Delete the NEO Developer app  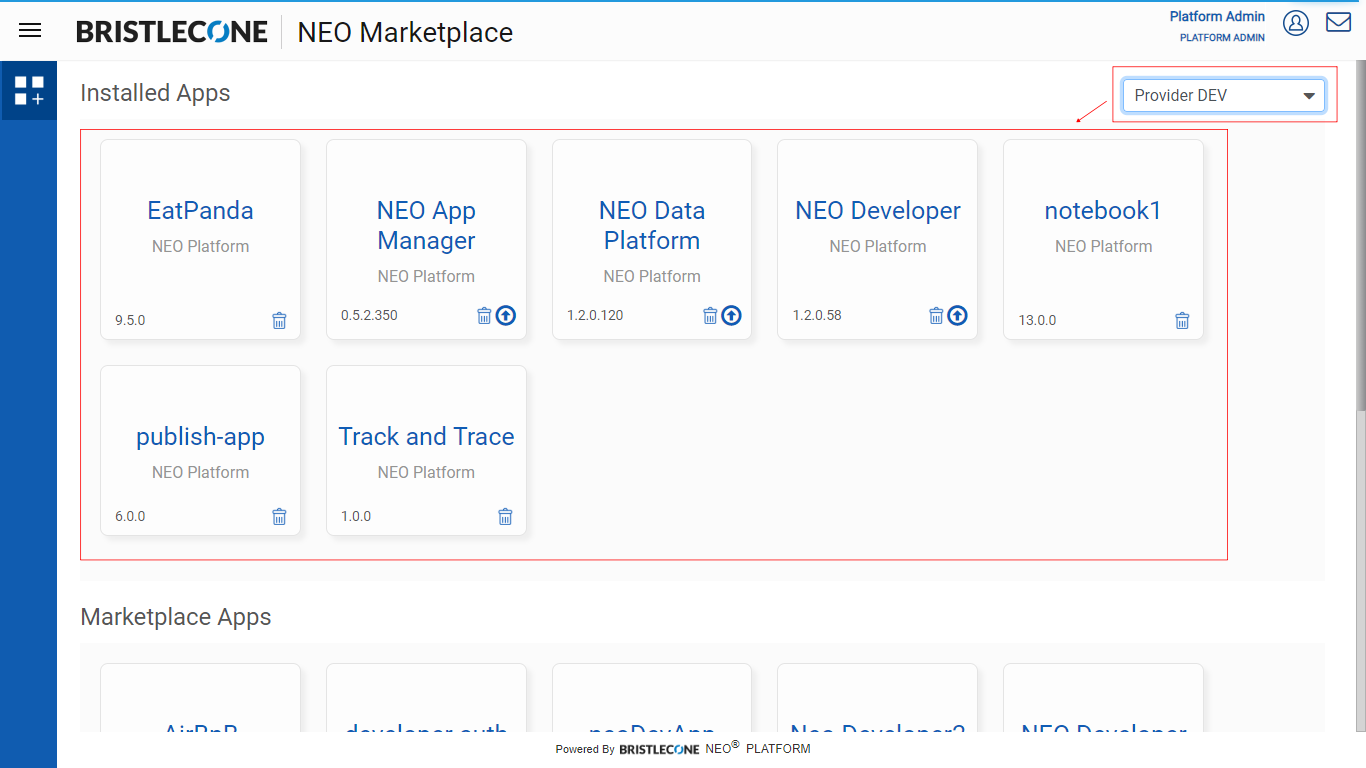click(x=936, y=315)
